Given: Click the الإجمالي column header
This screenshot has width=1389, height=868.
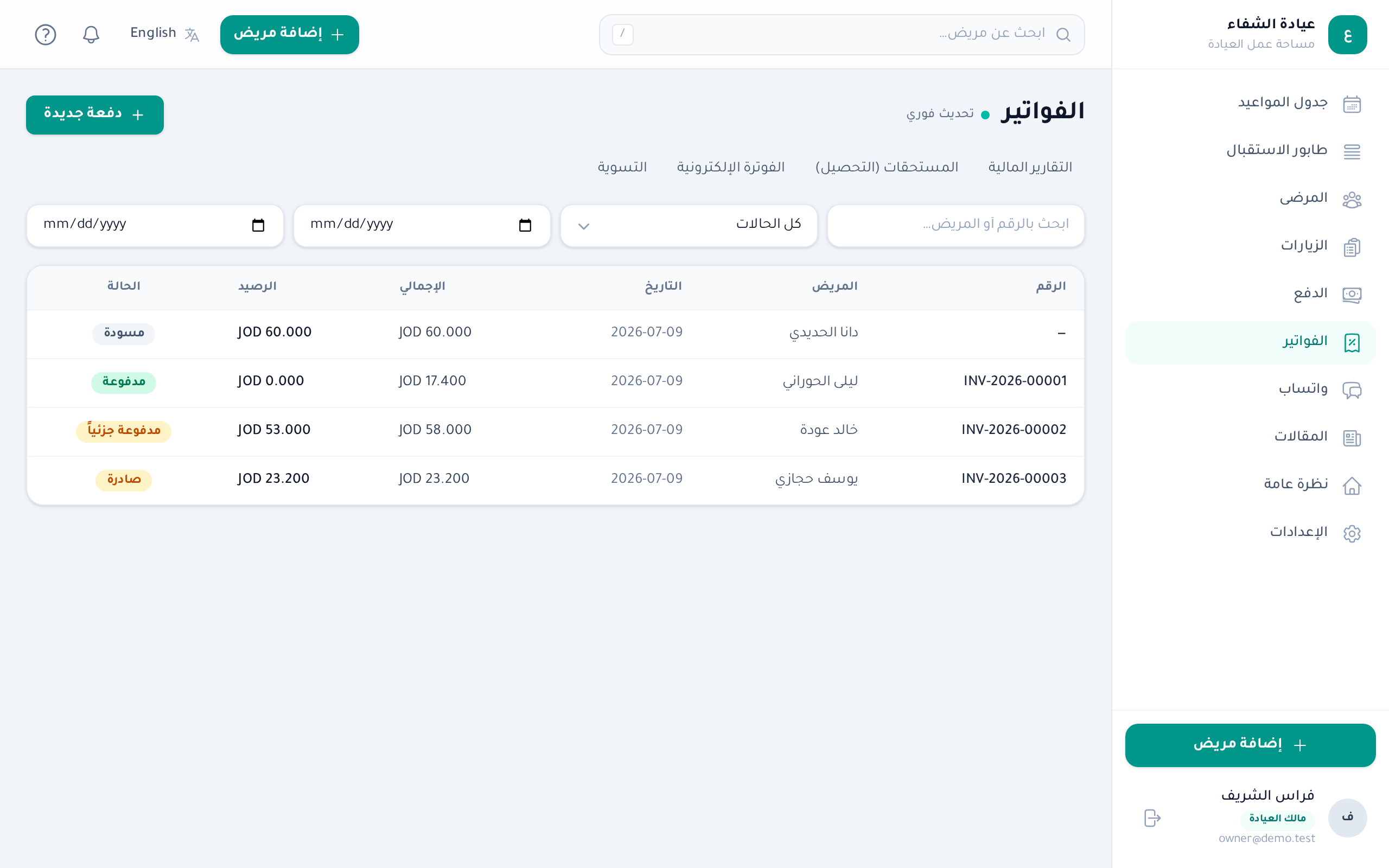Looking at the screenshot, I should tap(423, 286).
